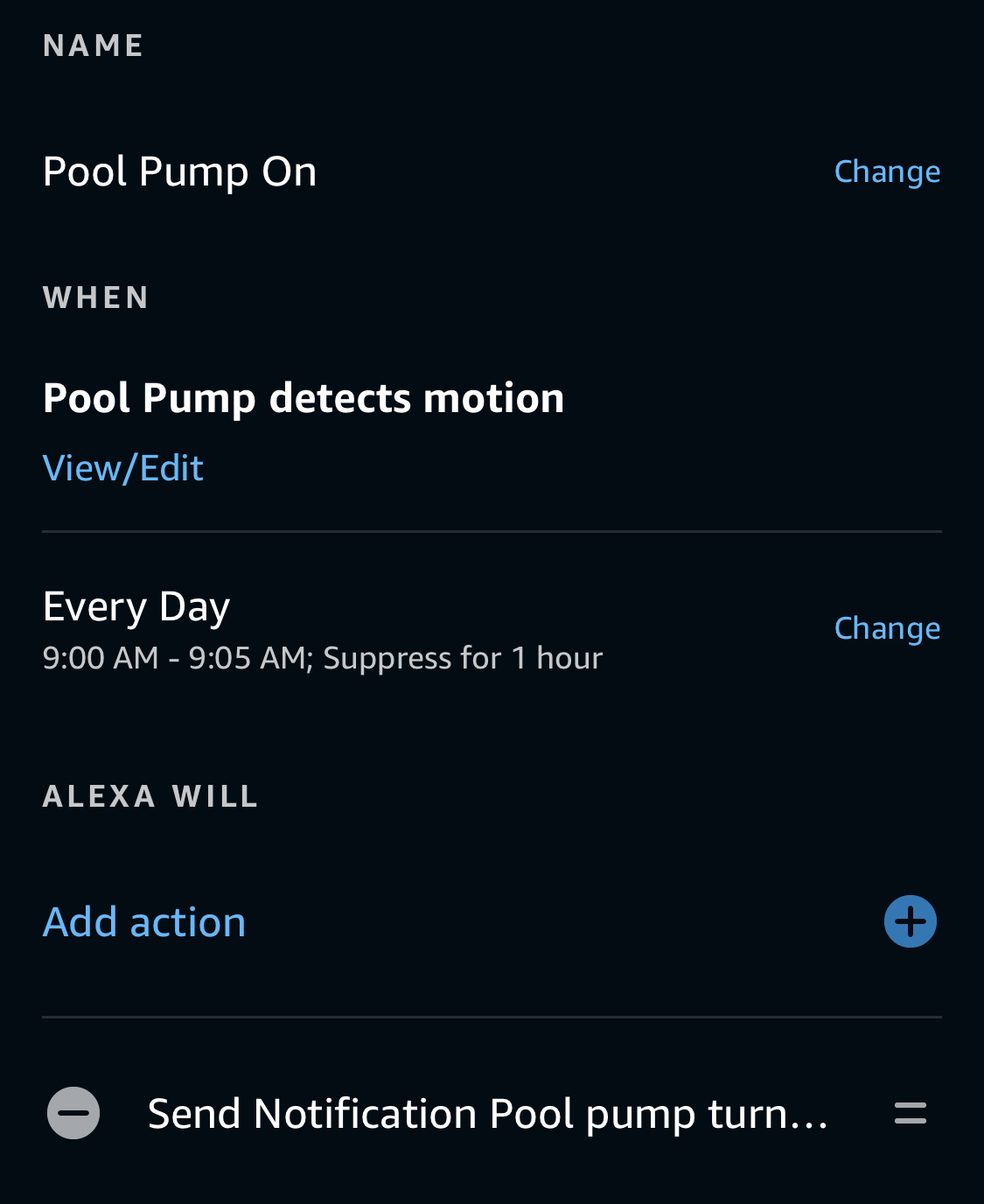Viewport: 984px width, 1204px height.
Task: Open View/Edit for motion trigger
Action: (123, 468)
